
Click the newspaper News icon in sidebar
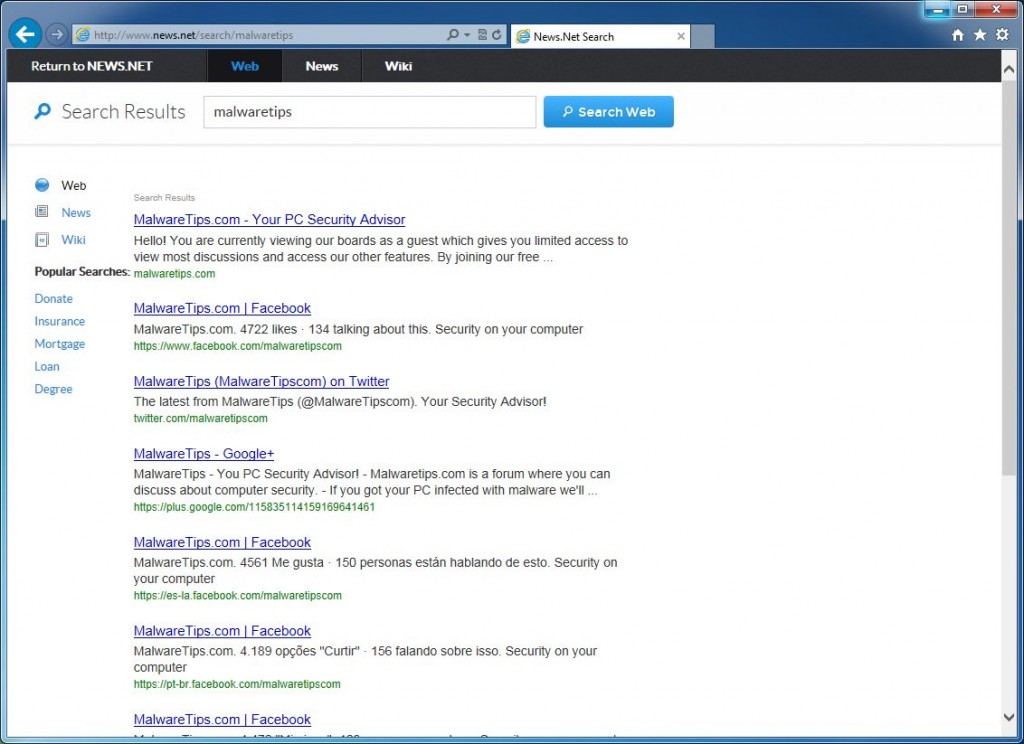coord(42,212)
